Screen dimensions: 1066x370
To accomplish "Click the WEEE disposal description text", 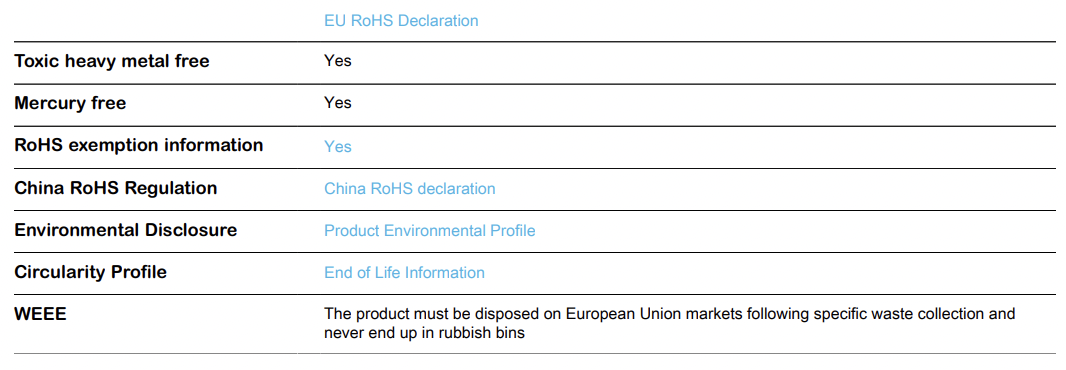I will click(x=670, y=324).
